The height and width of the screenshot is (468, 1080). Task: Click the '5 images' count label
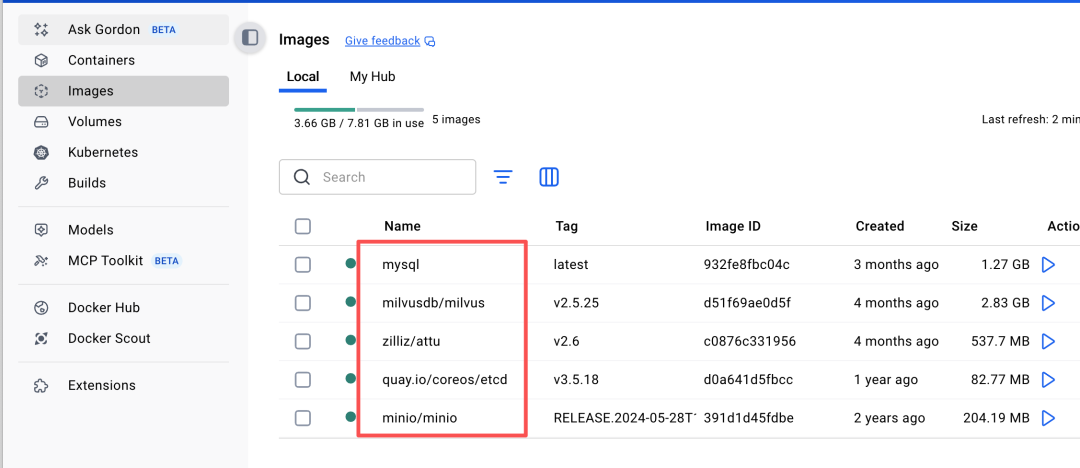[456, 119]
